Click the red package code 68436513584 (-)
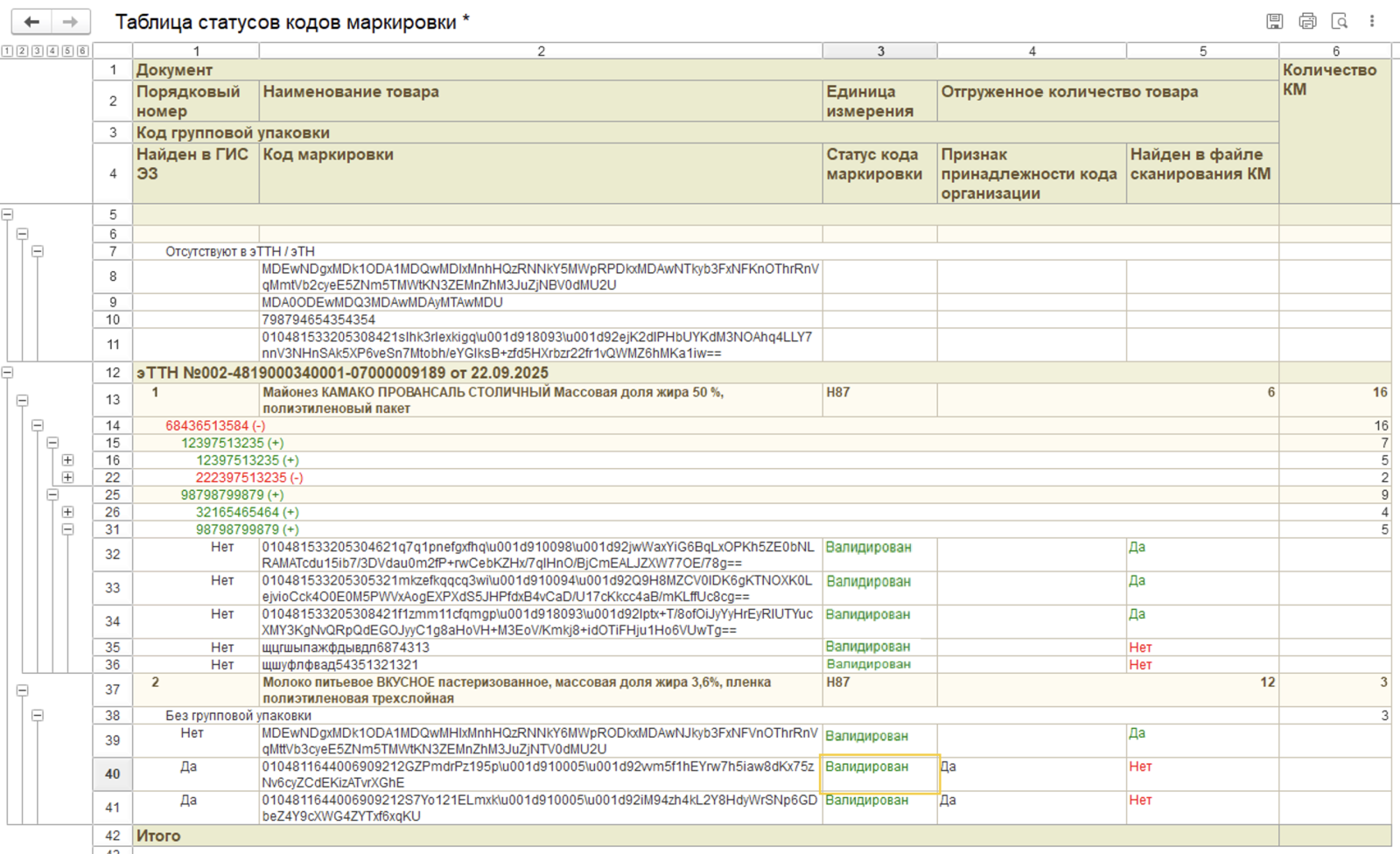The image size is (1400, 854). click(215, 426)
